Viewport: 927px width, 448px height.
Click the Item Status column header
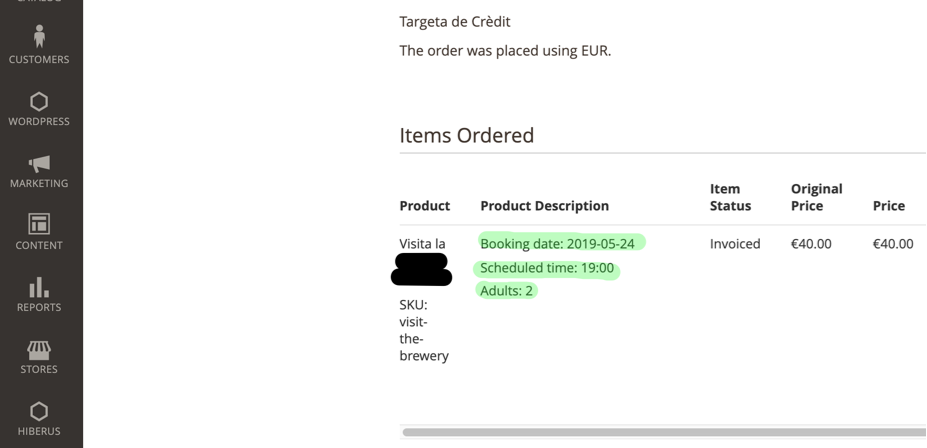click(730, 197)
